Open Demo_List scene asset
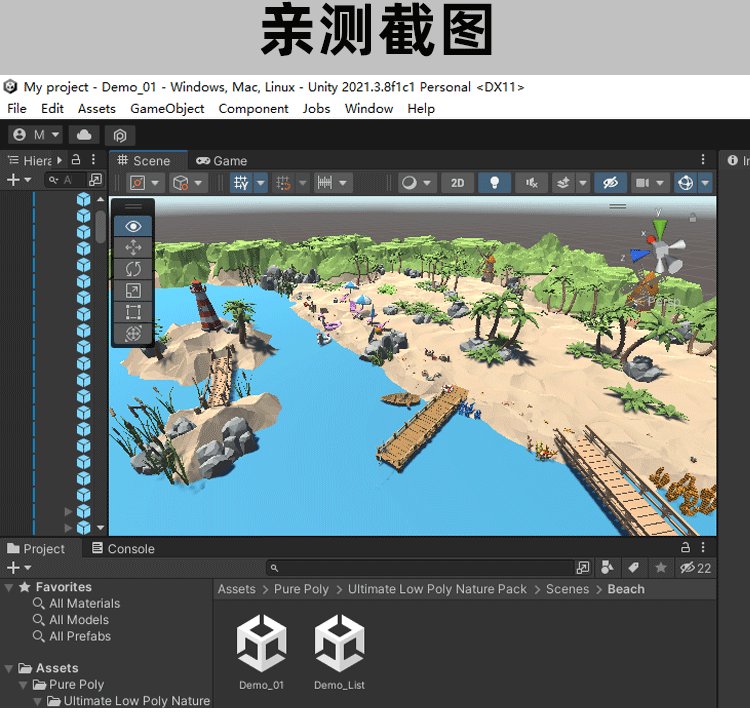 pyautogui.click(x=339, y=652)
